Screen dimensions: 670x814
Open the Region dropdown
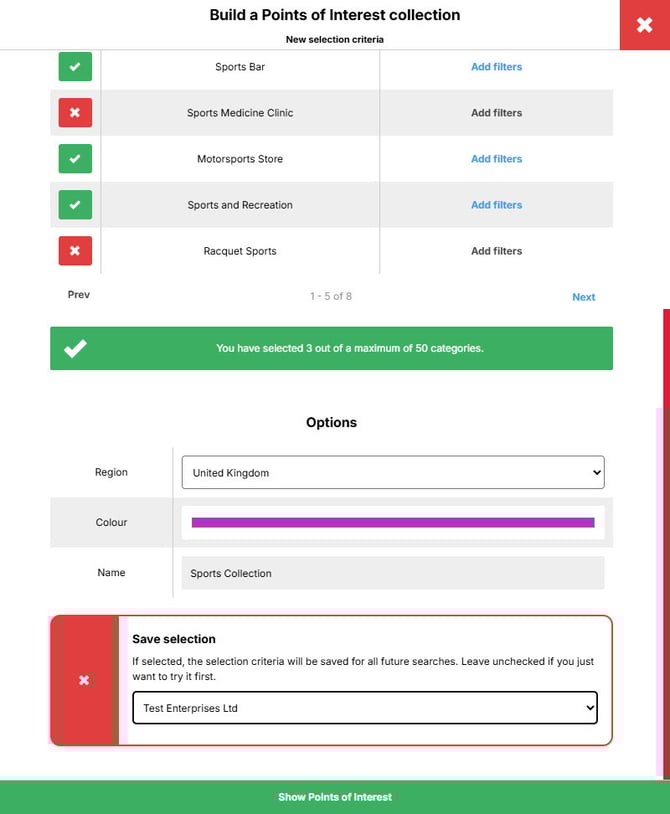pyautogui.click(x=393, y=473)
